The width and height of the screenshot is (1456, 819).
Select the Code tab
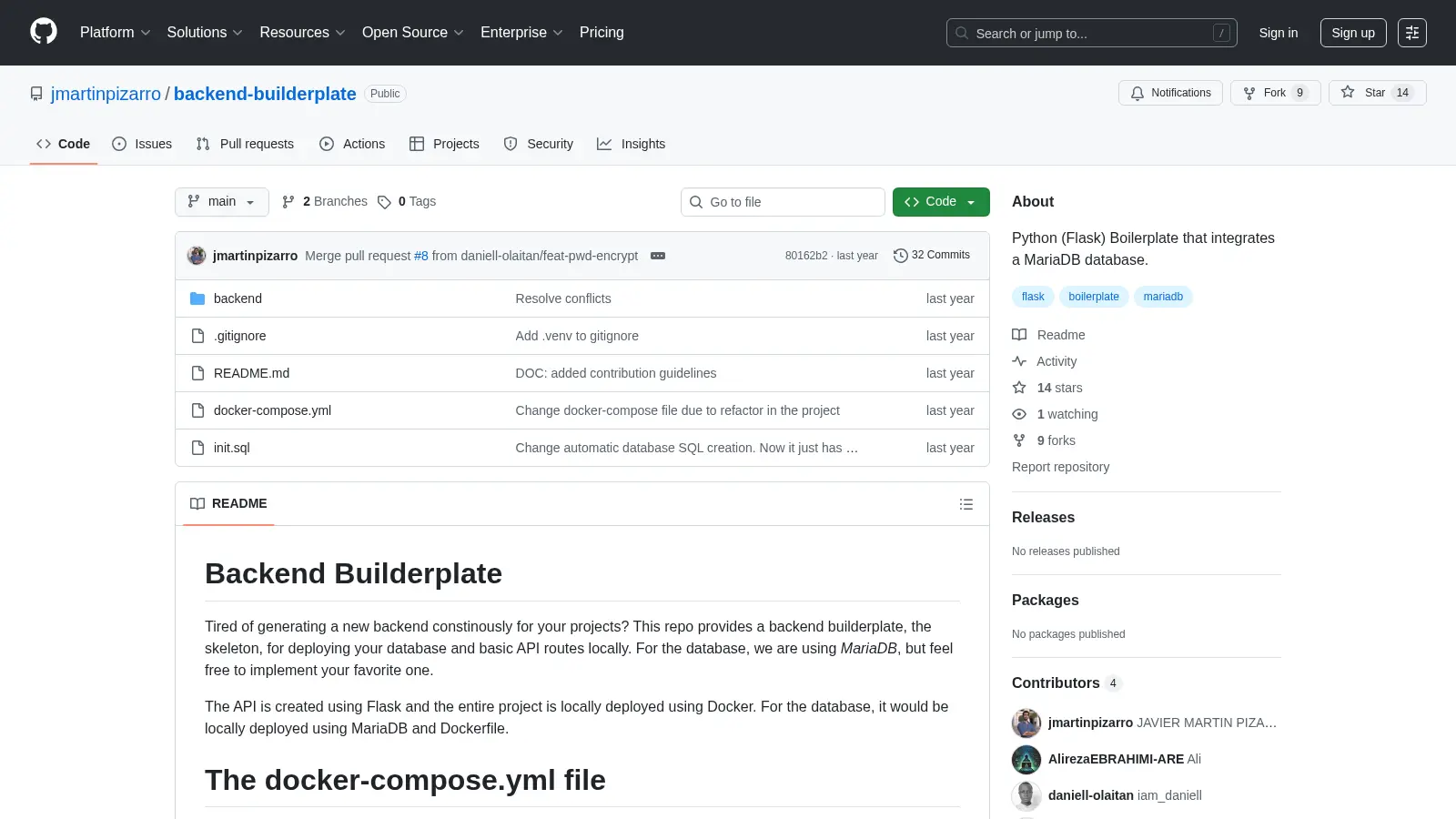tap(64, 144)
